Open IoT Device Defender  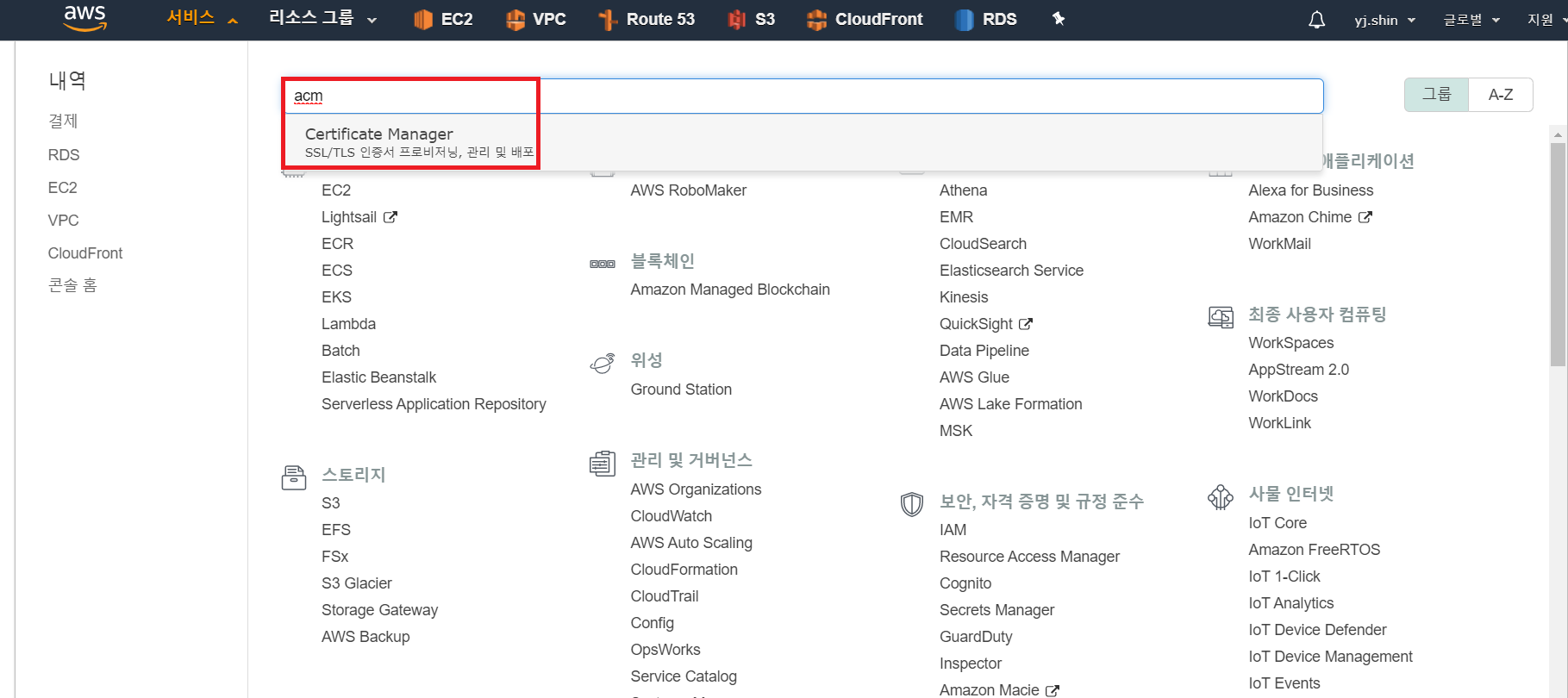[1317, 630]
